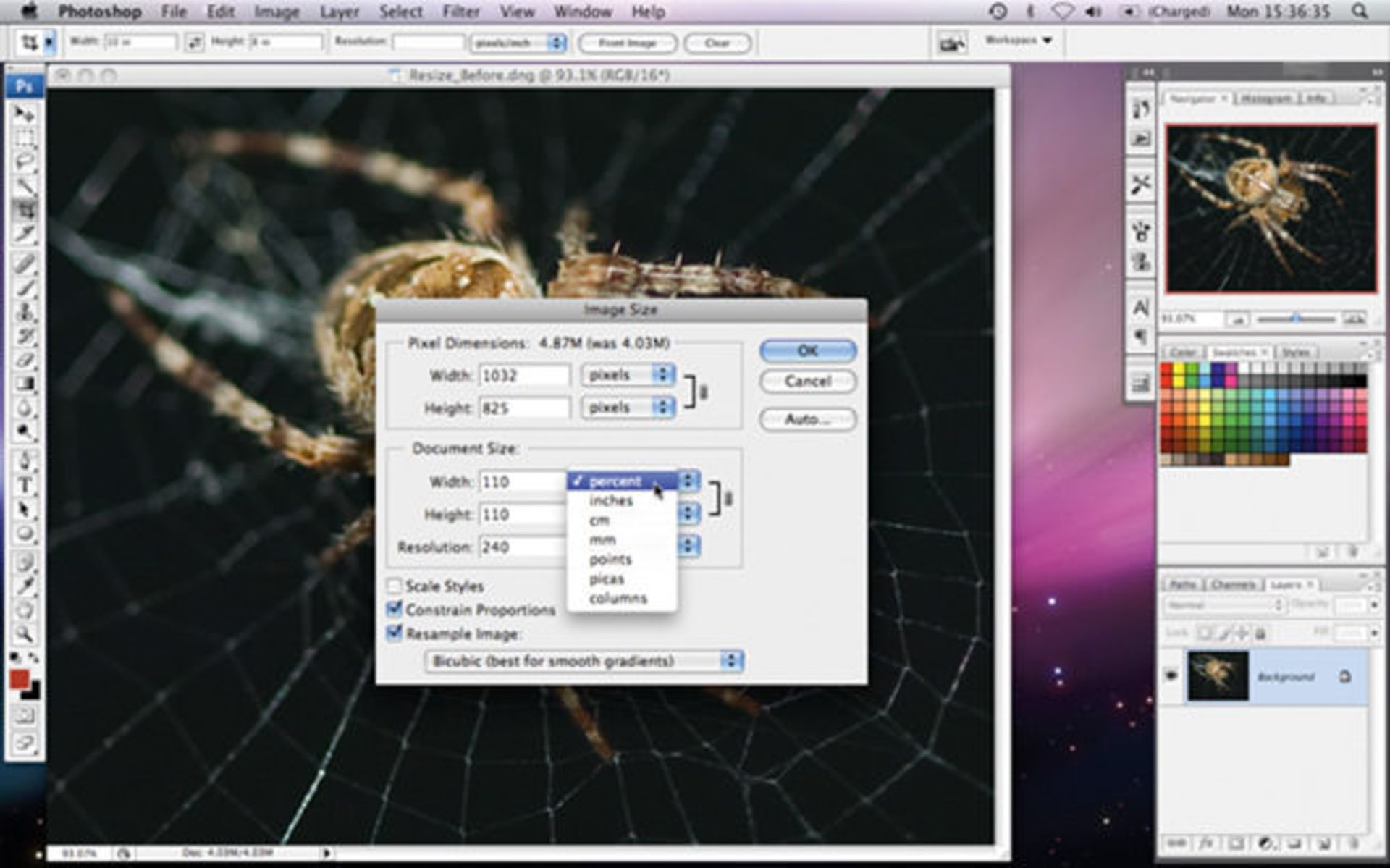The image size is (1390, 868).
Task: Switch to the Histogram tab
Action: click(1265, 98)
